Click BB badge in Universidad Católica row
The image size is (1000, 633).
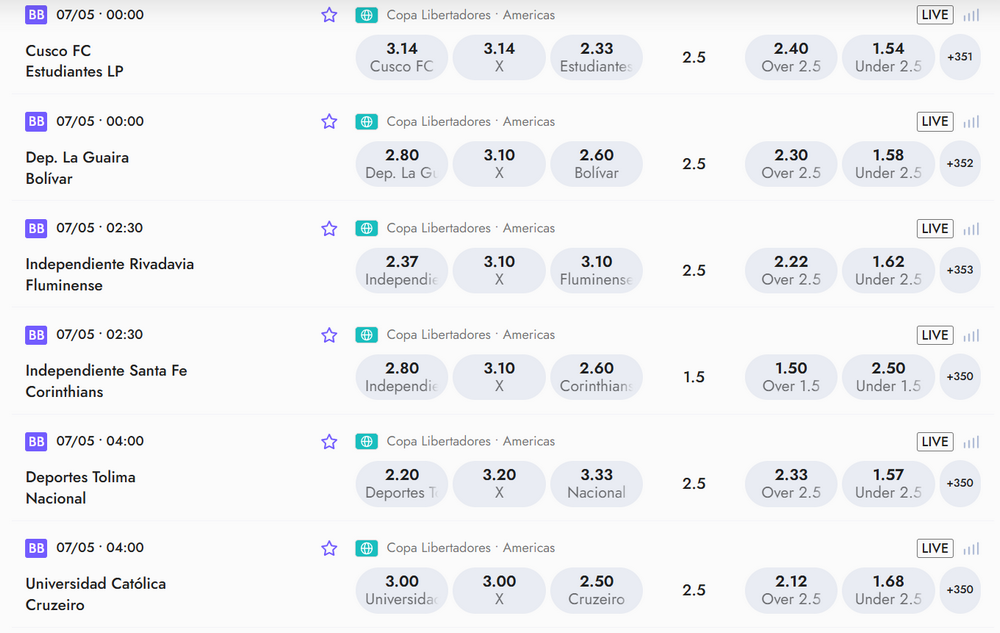coord(36,548)
